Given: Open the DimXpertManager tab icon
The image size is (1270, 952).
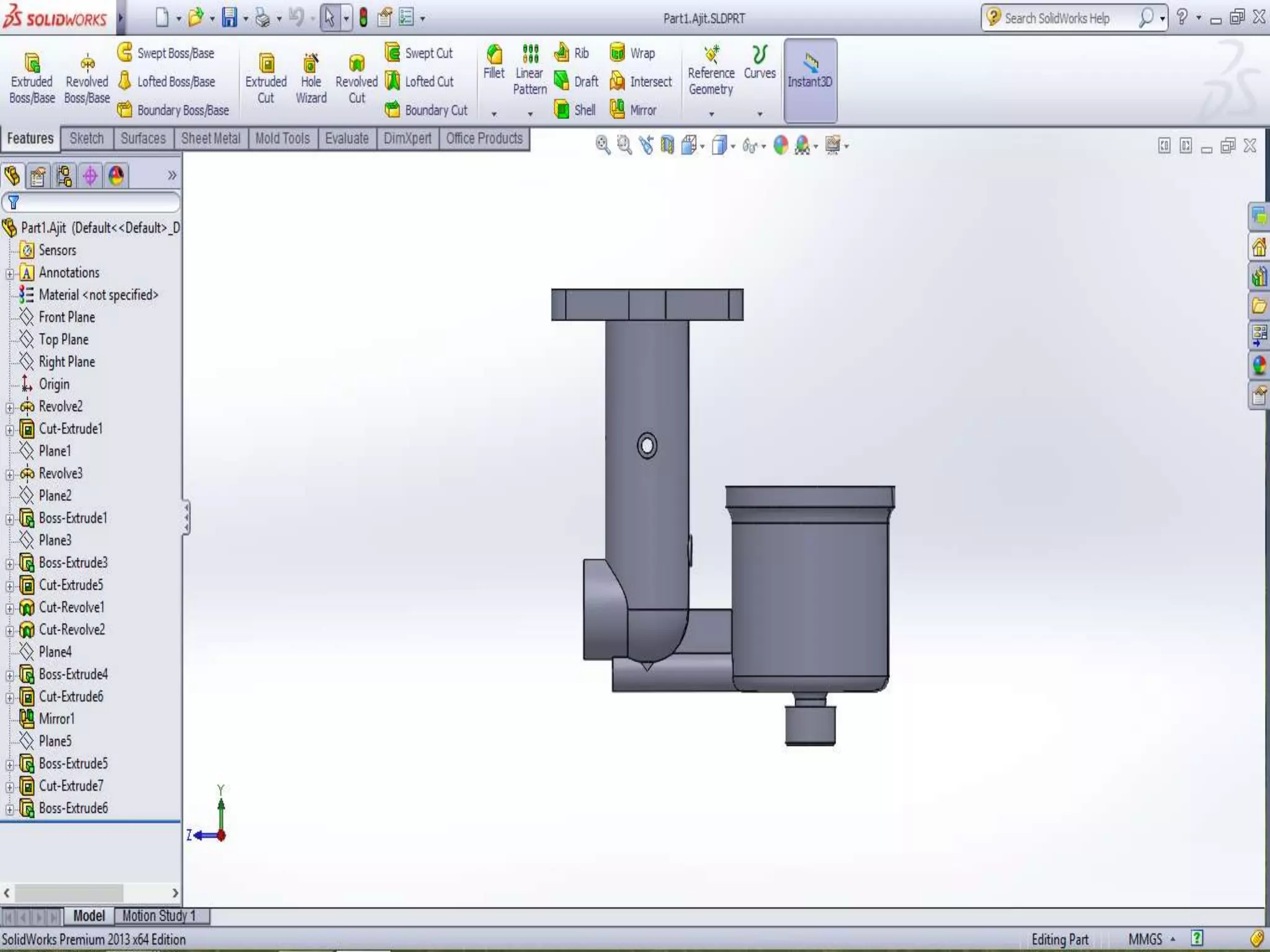Looking at the screenshot, I should 90,176.
